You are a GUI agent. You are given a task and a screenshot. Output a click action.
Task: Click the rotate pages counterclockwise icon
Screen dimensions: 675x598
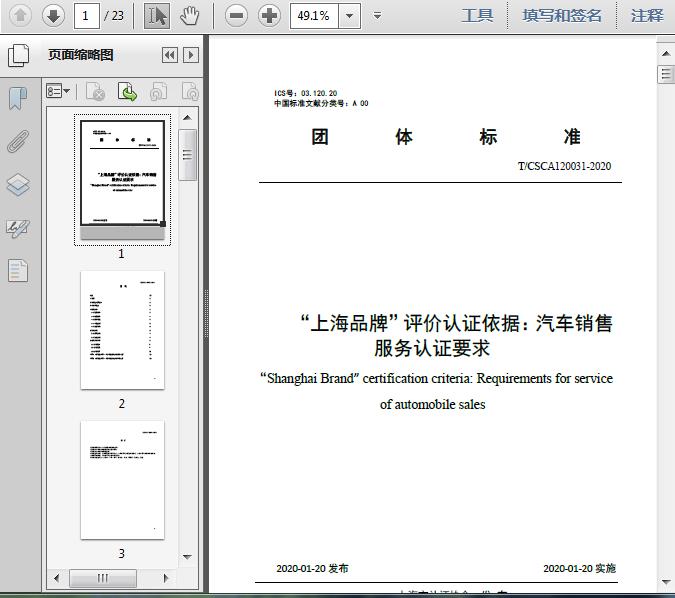(x=158, y=91)
